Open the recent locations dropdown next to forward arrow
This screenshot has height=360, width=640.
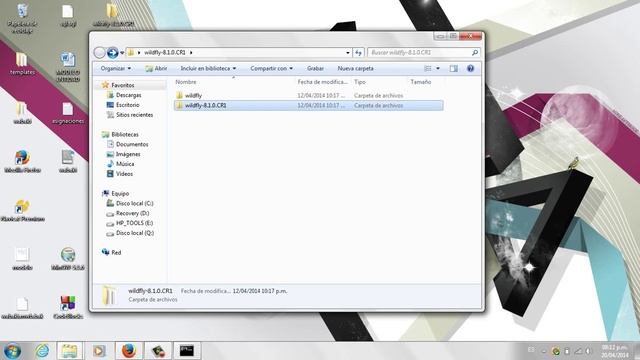click(x=122, y=53)
